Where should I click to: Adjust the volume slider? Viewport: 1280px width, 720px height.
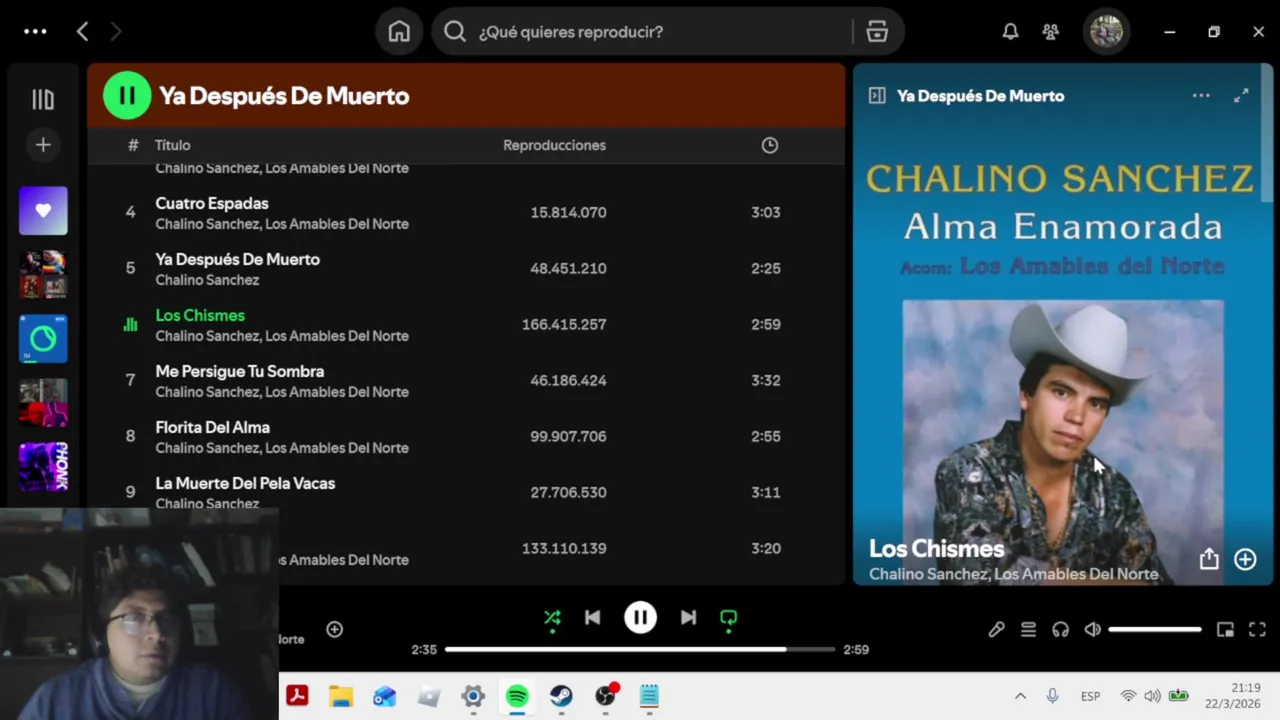point(1155,629)
